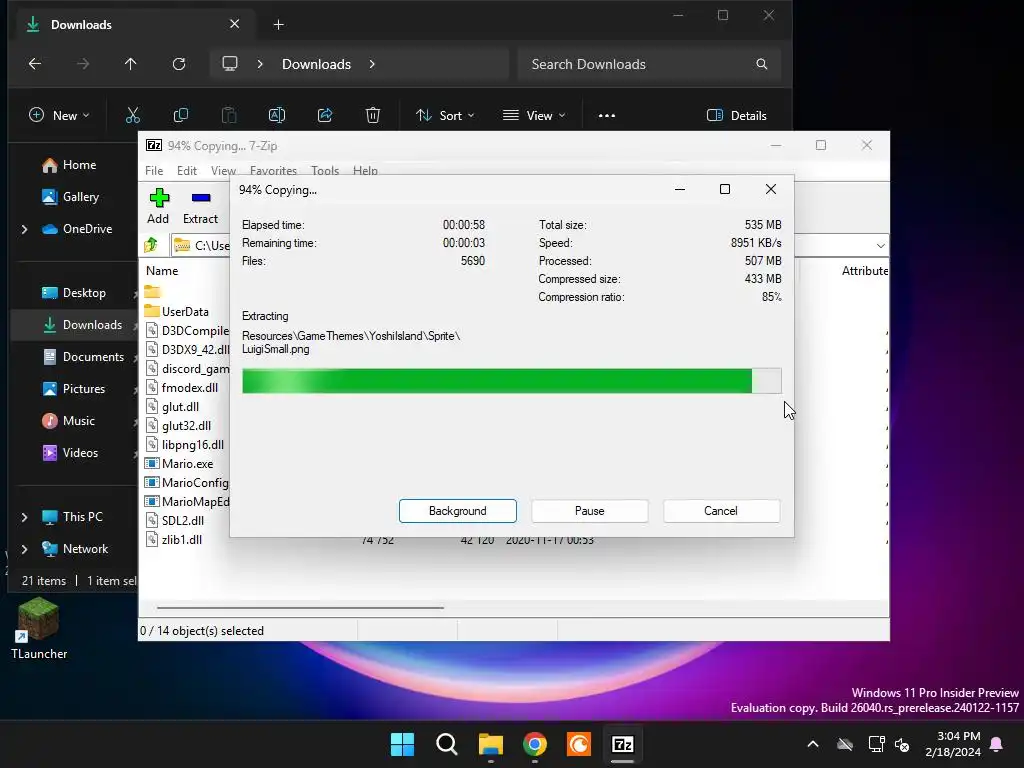Click the 7-Zip icon in the taskbar
The height and width of the screenshot is (768, 1024).
622,744
